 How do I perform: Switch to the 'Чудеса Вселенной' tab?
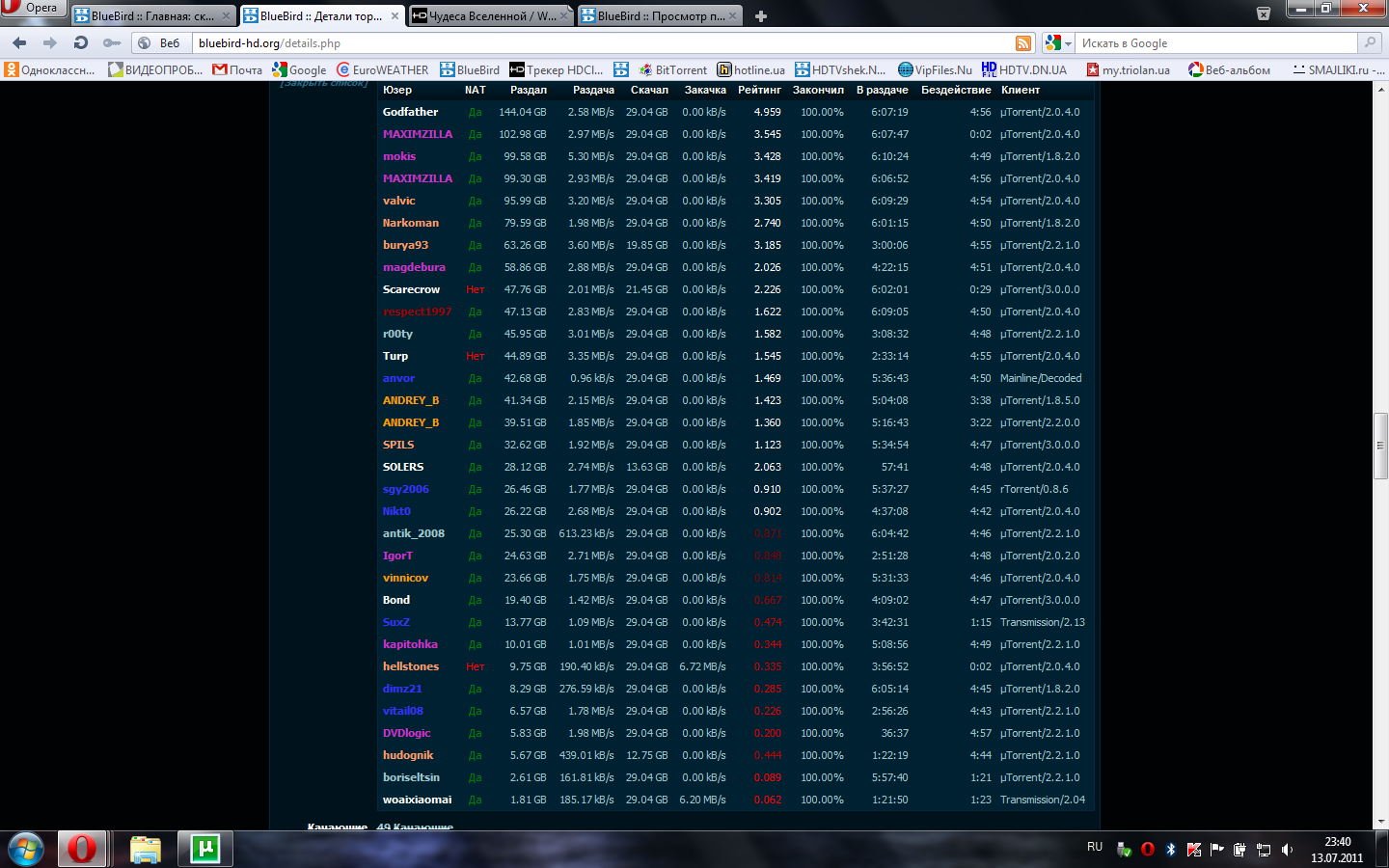point(490,16)
